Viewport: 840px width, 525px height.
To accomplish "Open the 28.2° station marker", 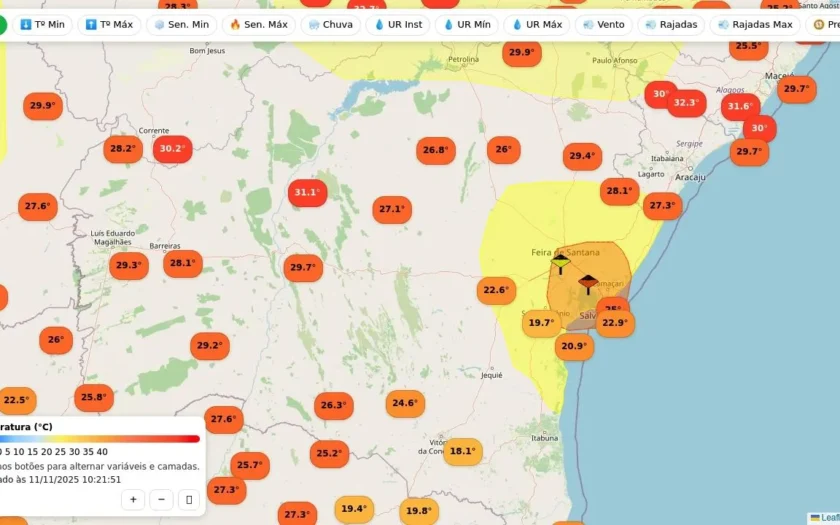I will coord(123,149).
